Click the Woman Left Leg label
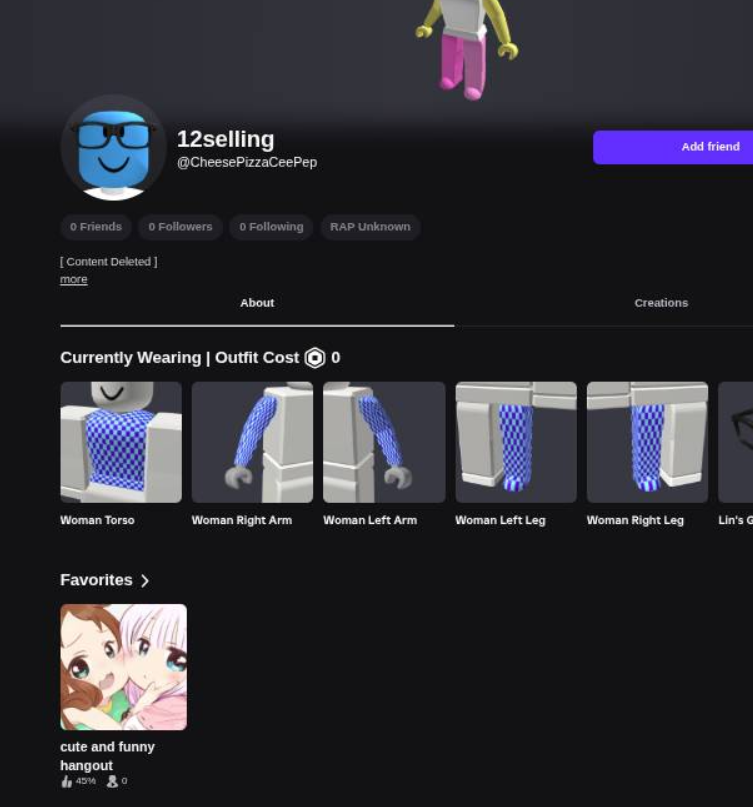 click(x=500, y=520)
